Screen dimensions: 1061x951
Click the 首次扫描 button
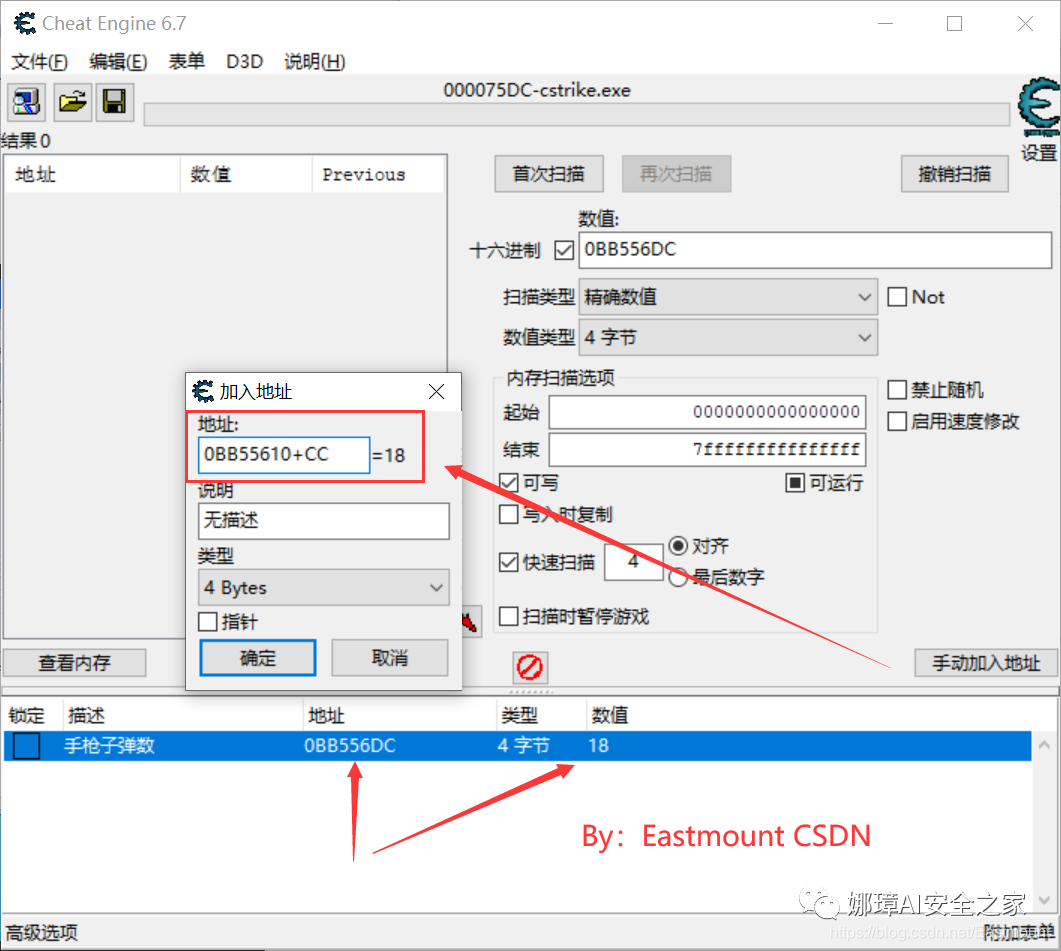549,174
